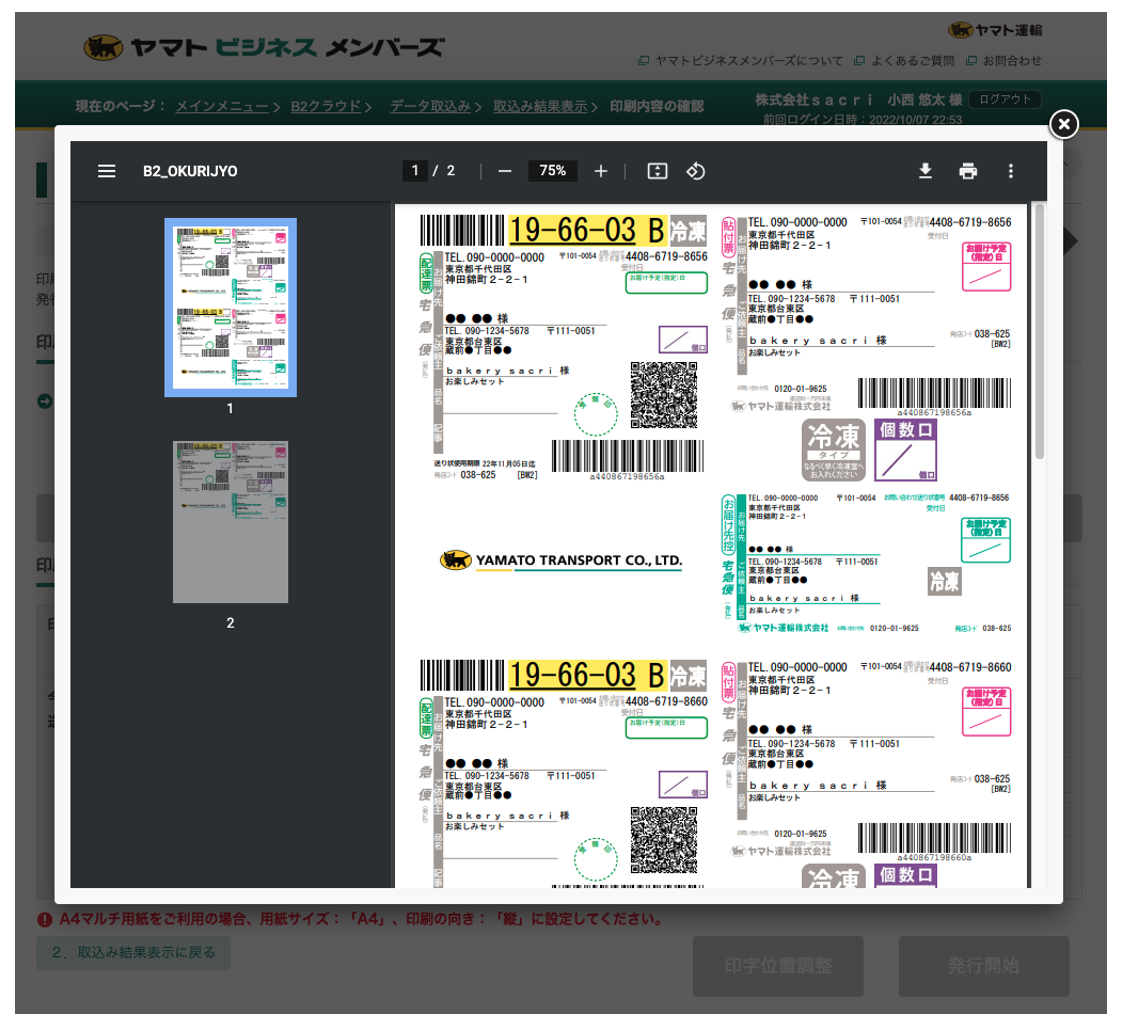The image size is (1124, 1027).
Task: Close the PDF preview modal
Action: (1064, 125)
